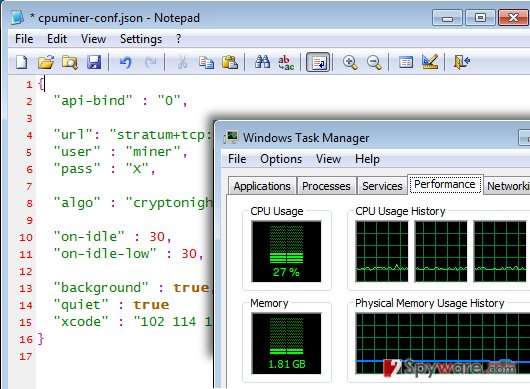530x389 pixels.
Task: Click the closing brace on line 16
Action: [41, 338]
